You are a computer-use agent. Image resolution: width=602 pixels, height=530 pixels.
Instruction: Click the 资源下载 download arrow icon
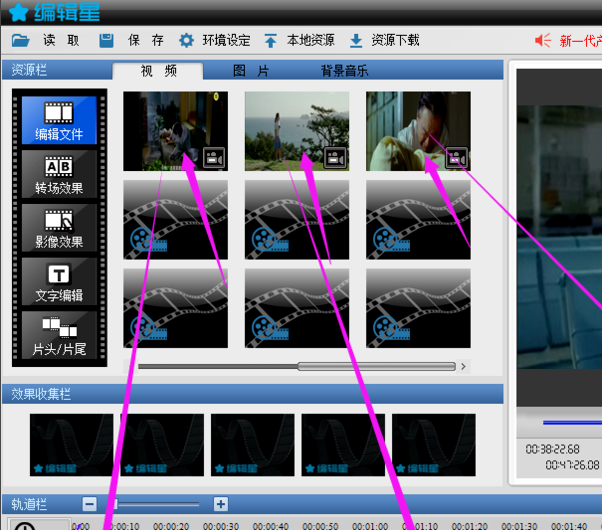[x=356, y=40]
